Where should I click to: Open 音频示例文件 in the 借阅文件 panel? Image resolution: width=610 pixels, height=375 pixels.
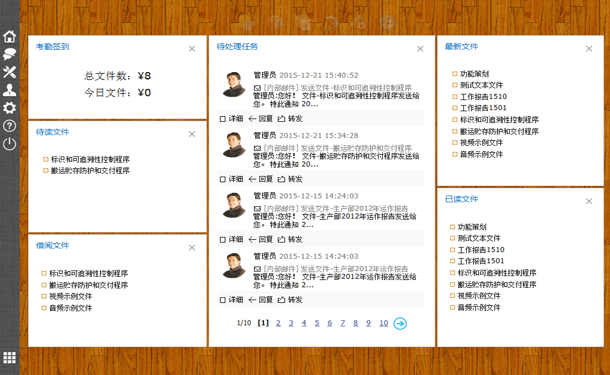pyautogui.click(x=70, y=308)
